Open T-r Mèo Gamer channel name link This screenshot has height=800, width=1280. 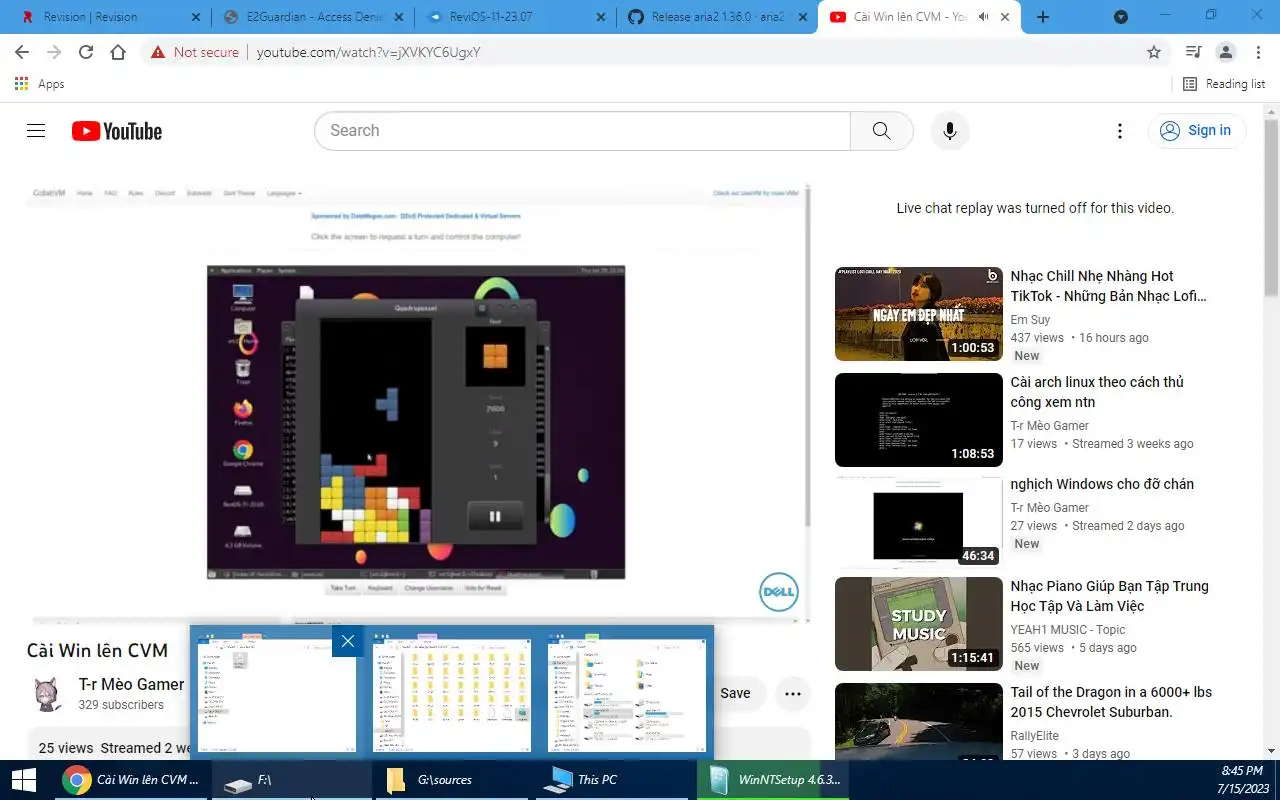click(x=131, y=684)
